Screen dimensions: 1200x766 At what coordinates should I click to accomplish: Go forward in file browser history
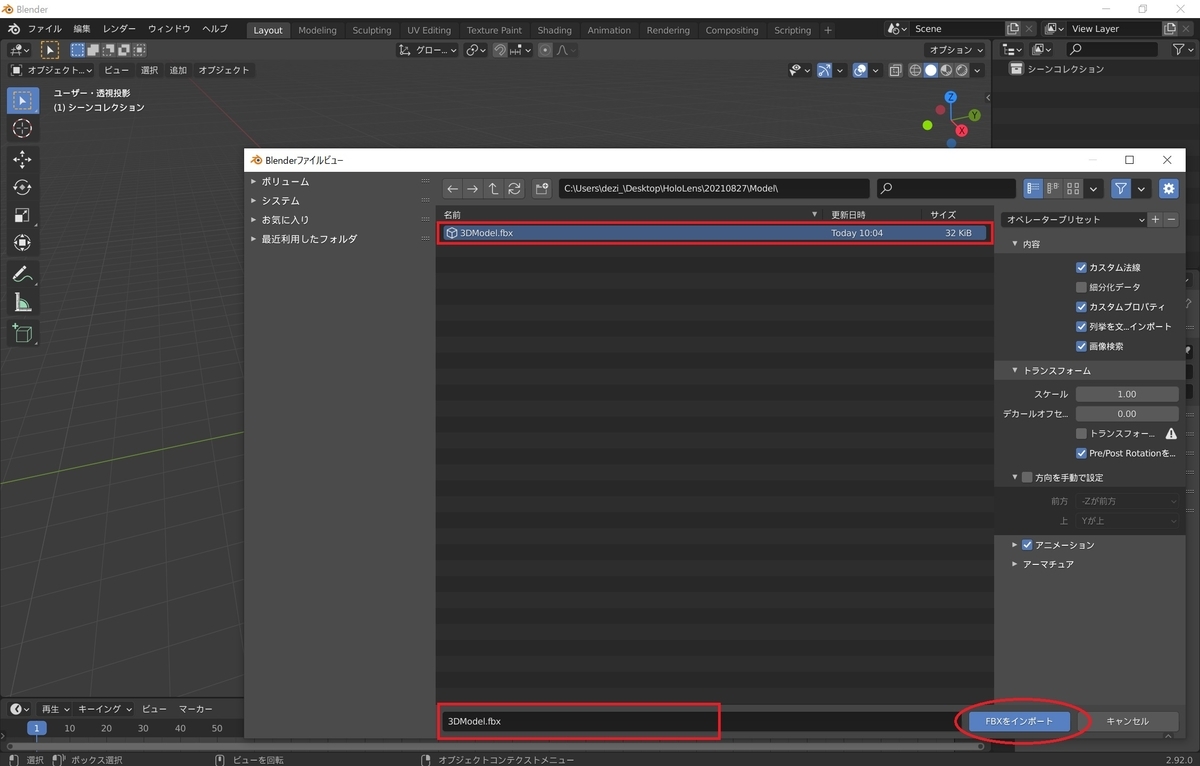click(x=473, y=188)
